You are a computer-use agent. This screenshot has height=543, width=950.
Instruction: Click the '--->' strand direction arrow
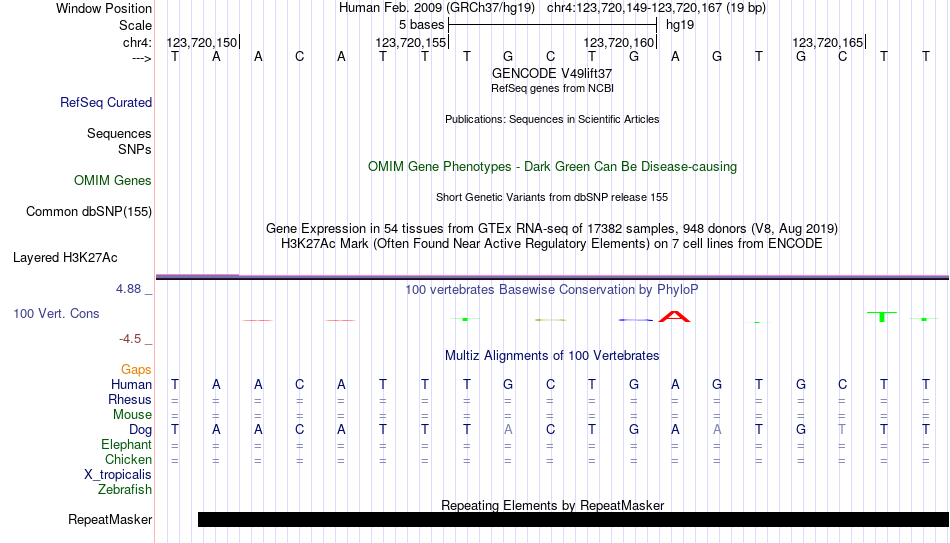point(141,58)
